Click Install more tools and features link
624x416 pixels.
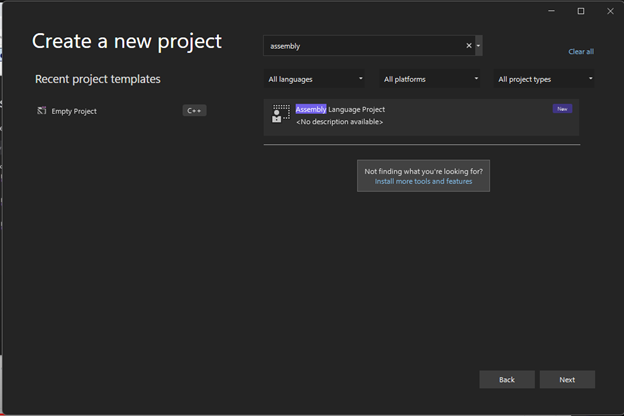click(x=423, y=182)
